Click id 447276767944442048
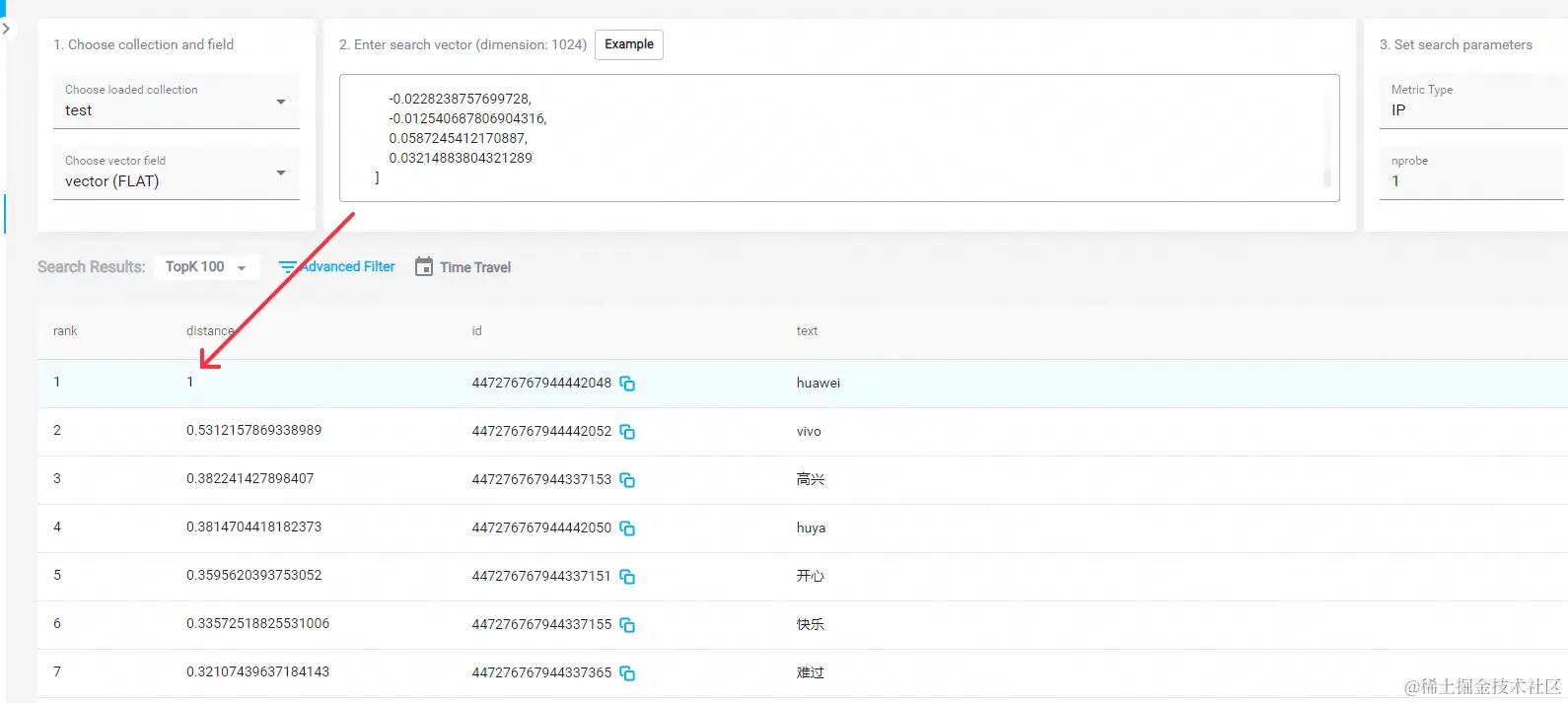The width and height of the screenshot is (1568, 703). click(541, 384)
